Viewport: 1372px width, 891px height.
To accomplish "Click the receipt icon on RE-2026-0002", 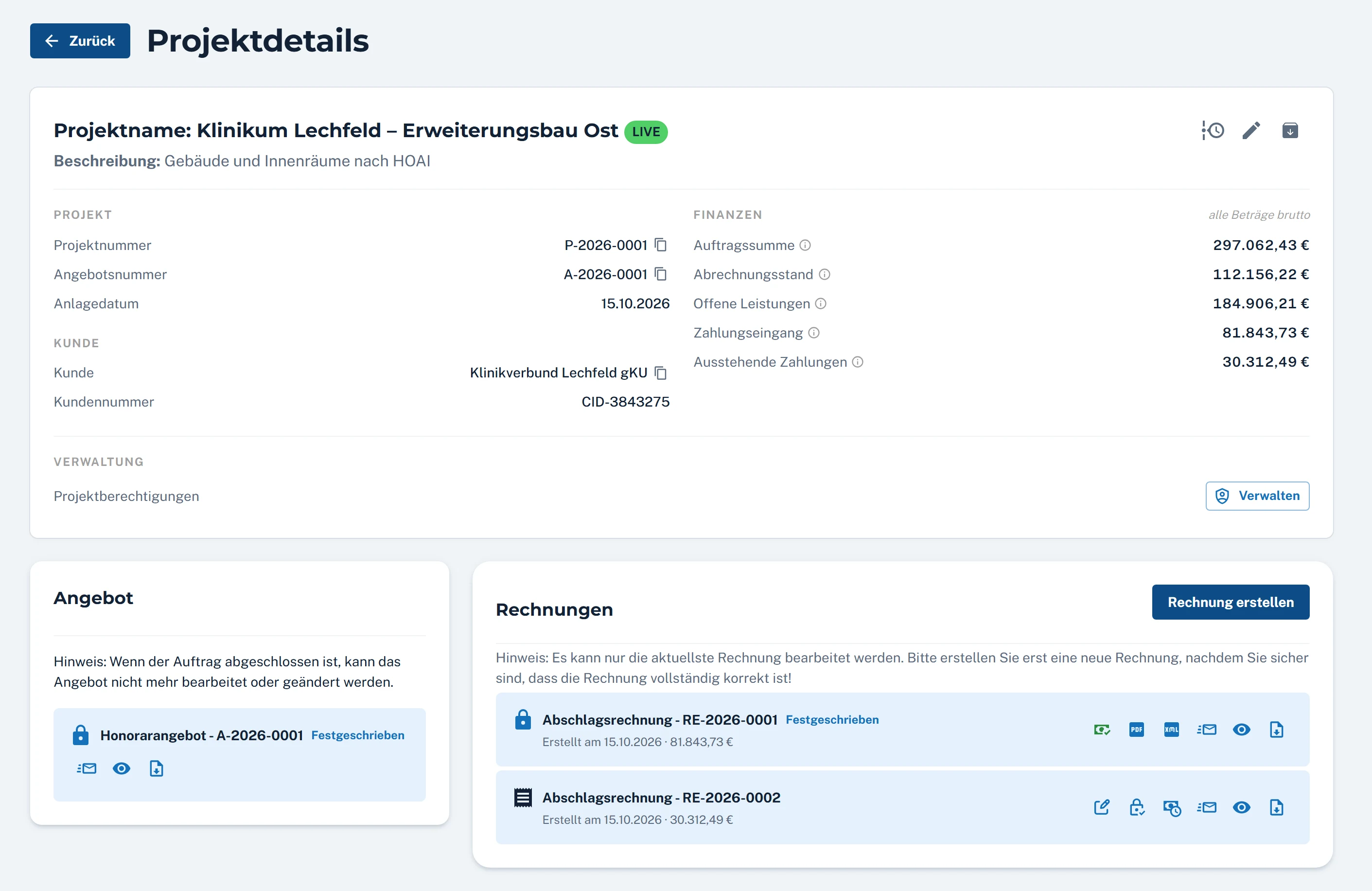I will pos(523,798).
